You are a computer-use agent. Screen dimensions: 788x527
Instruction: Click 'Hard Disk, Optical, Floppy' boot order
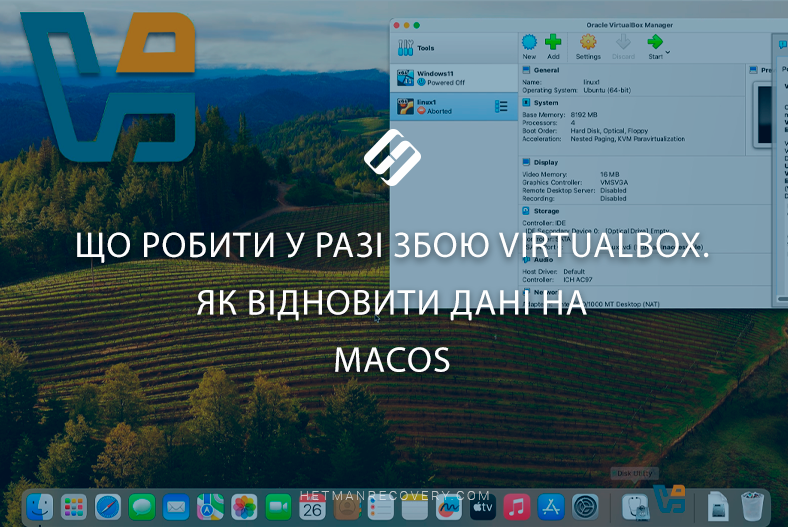point(609,131)
